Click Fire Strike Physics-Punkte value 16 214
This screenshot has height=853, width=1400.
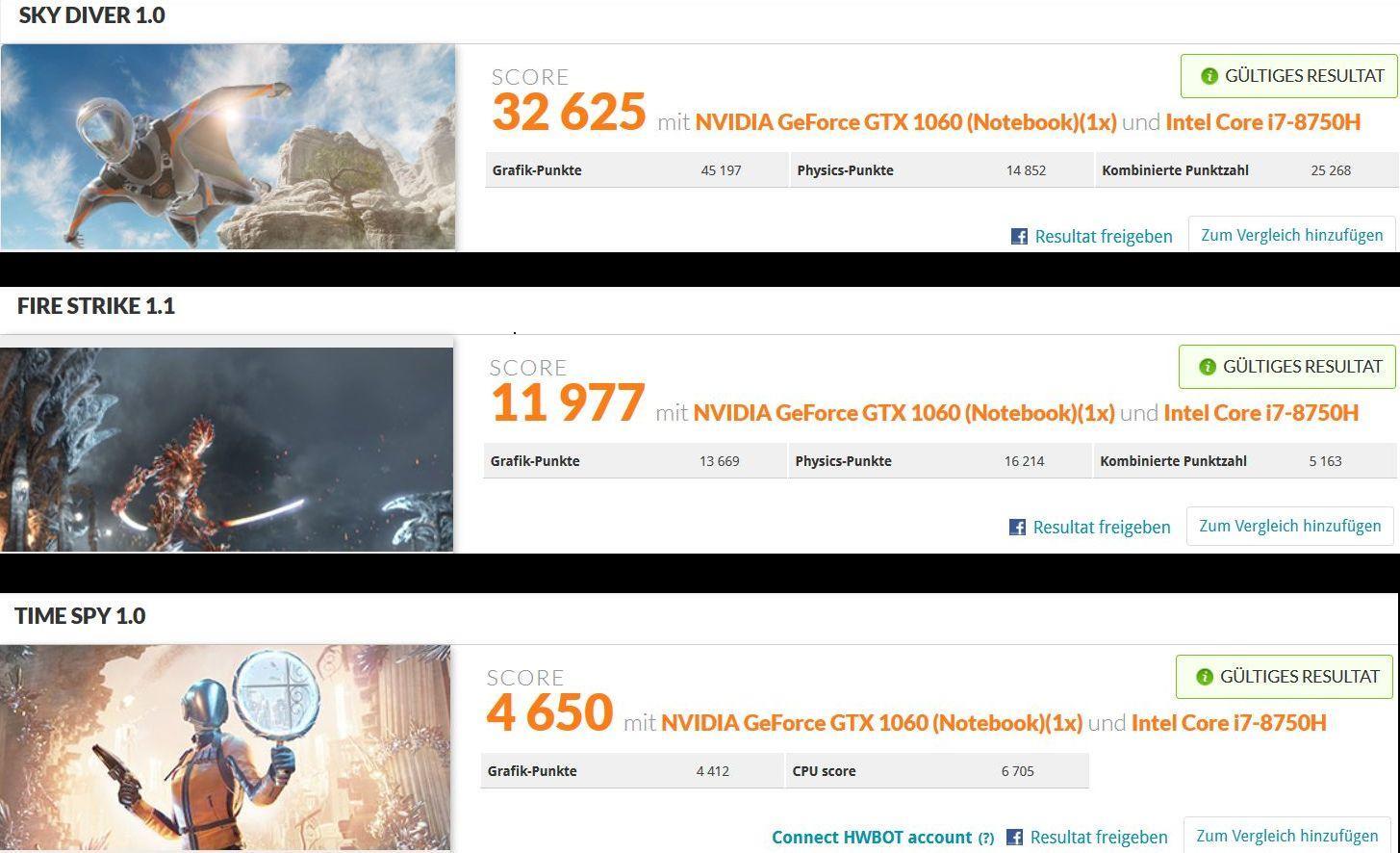(x=1024, y=461)
